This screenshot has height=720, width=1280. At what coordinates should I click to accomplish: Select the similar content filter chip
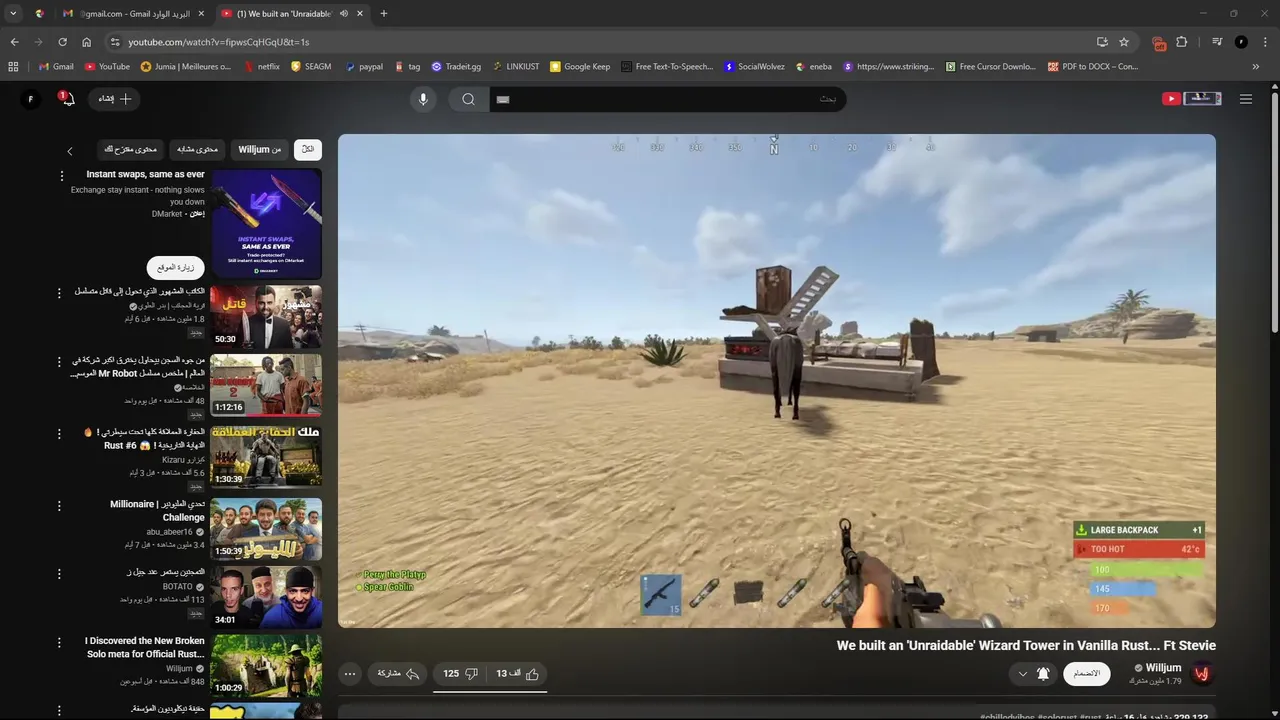point(197,149)
